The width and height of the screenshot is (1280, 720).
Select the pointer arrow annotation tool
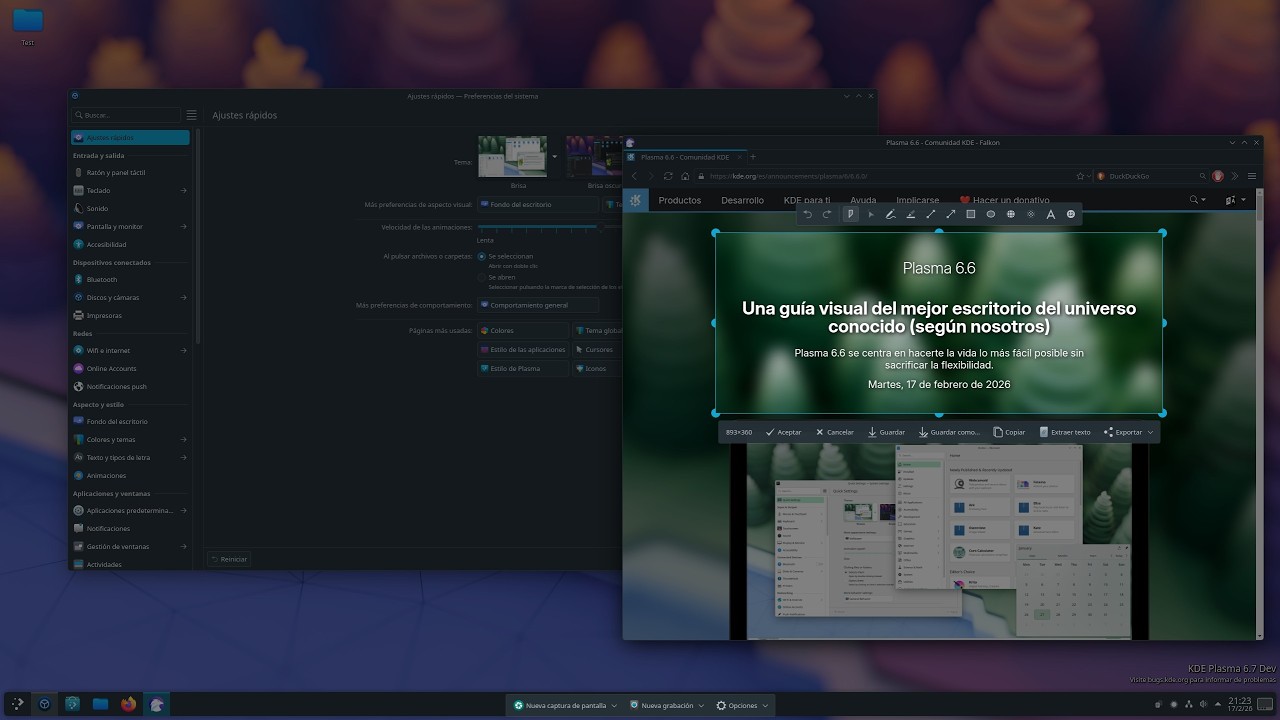[x=870, y=214]
